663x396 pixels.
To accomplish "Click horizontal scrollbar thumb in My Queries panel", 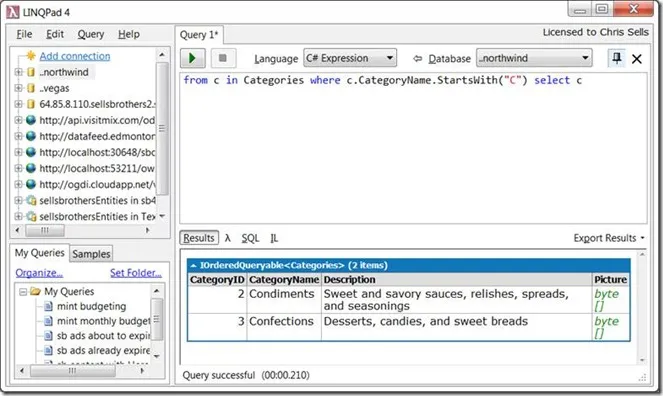I will coord(72,371).
